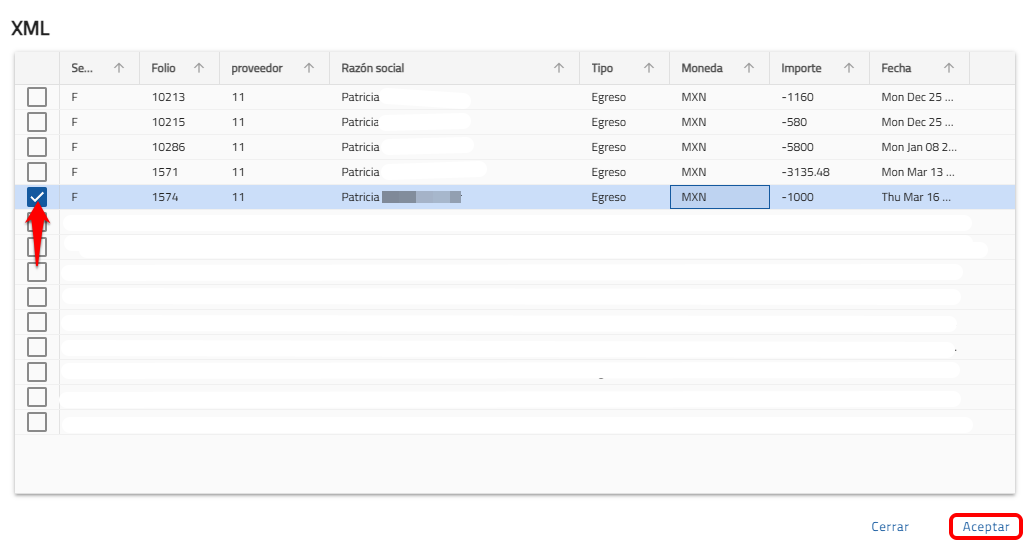Click sort arrow in proveedor column
Screen dimensions: 1032x545
pyautogui.click(x=309, y=68)
